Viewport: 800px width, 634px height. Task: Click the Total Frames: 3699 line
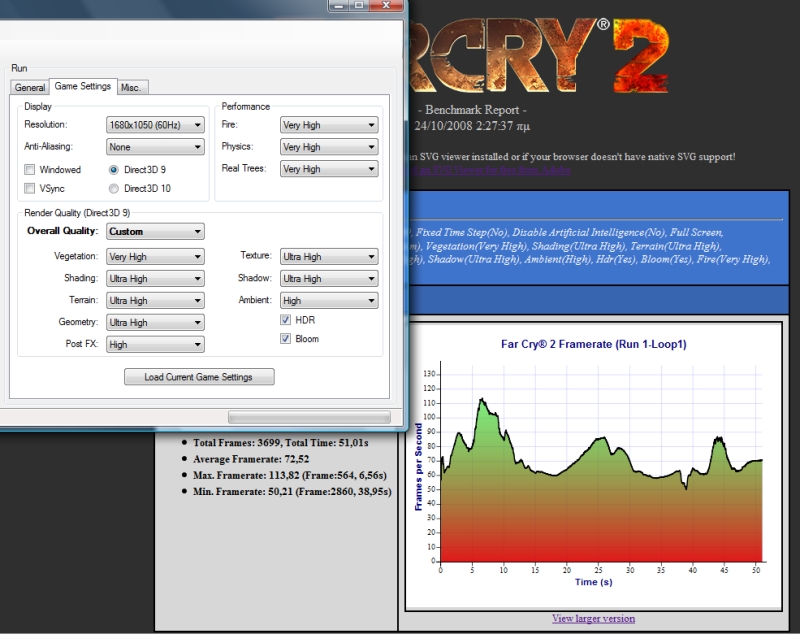[x=281, y=443]
